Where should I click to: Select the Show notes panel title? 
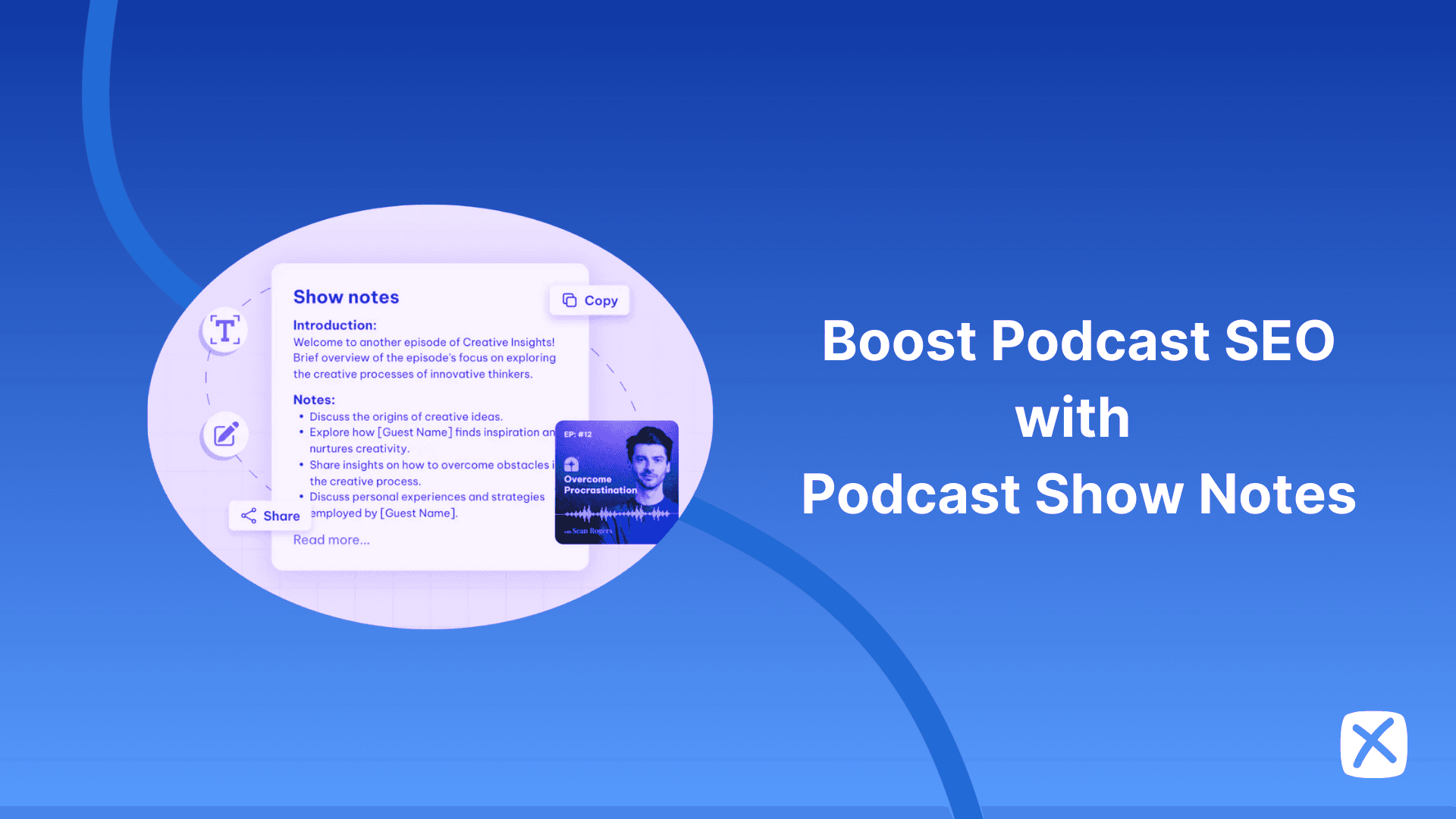pyautogui.click(x=346, y=297)
